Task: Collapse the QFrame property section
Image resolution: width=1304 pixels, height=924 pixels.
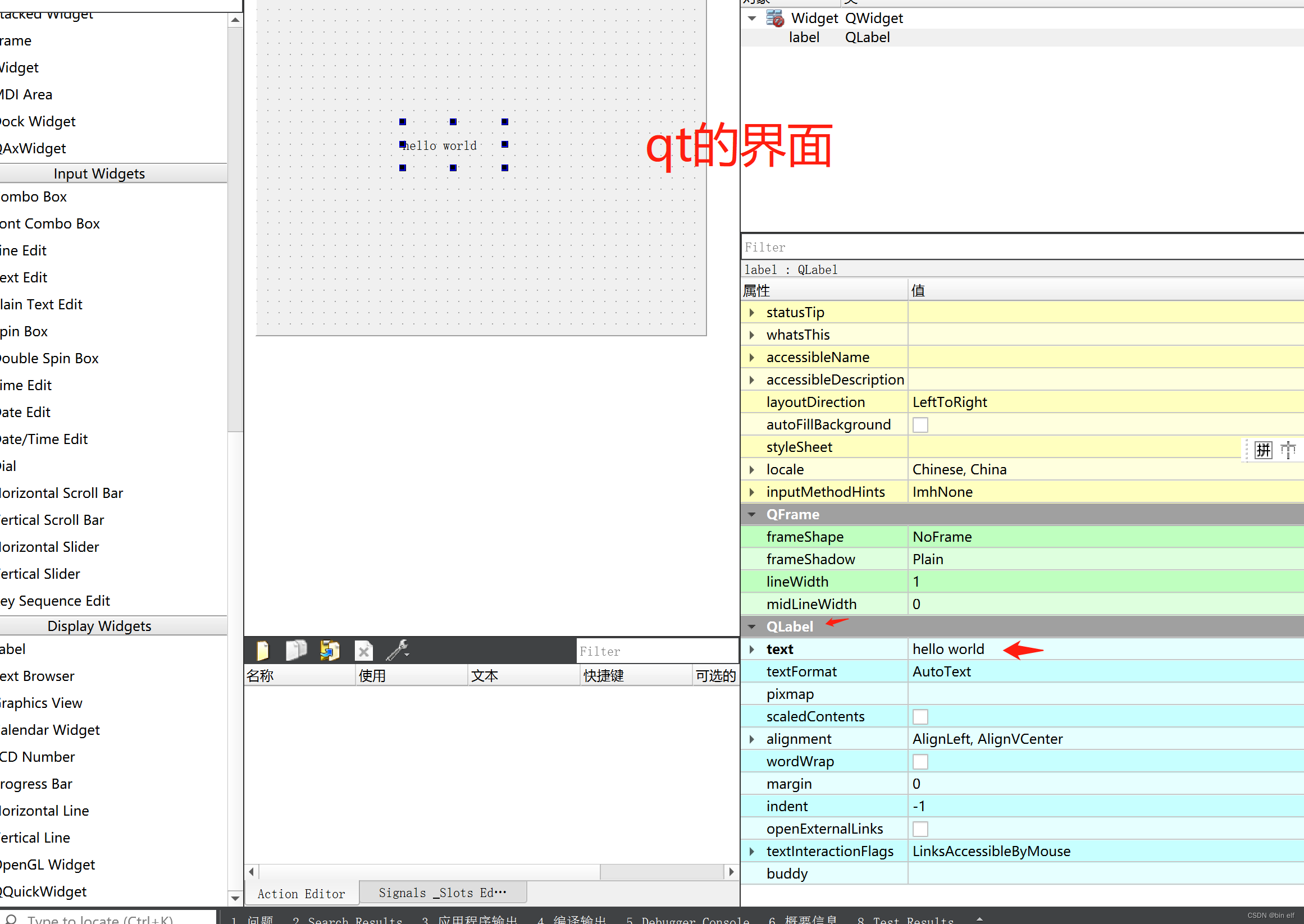Action: click(752, 514)
